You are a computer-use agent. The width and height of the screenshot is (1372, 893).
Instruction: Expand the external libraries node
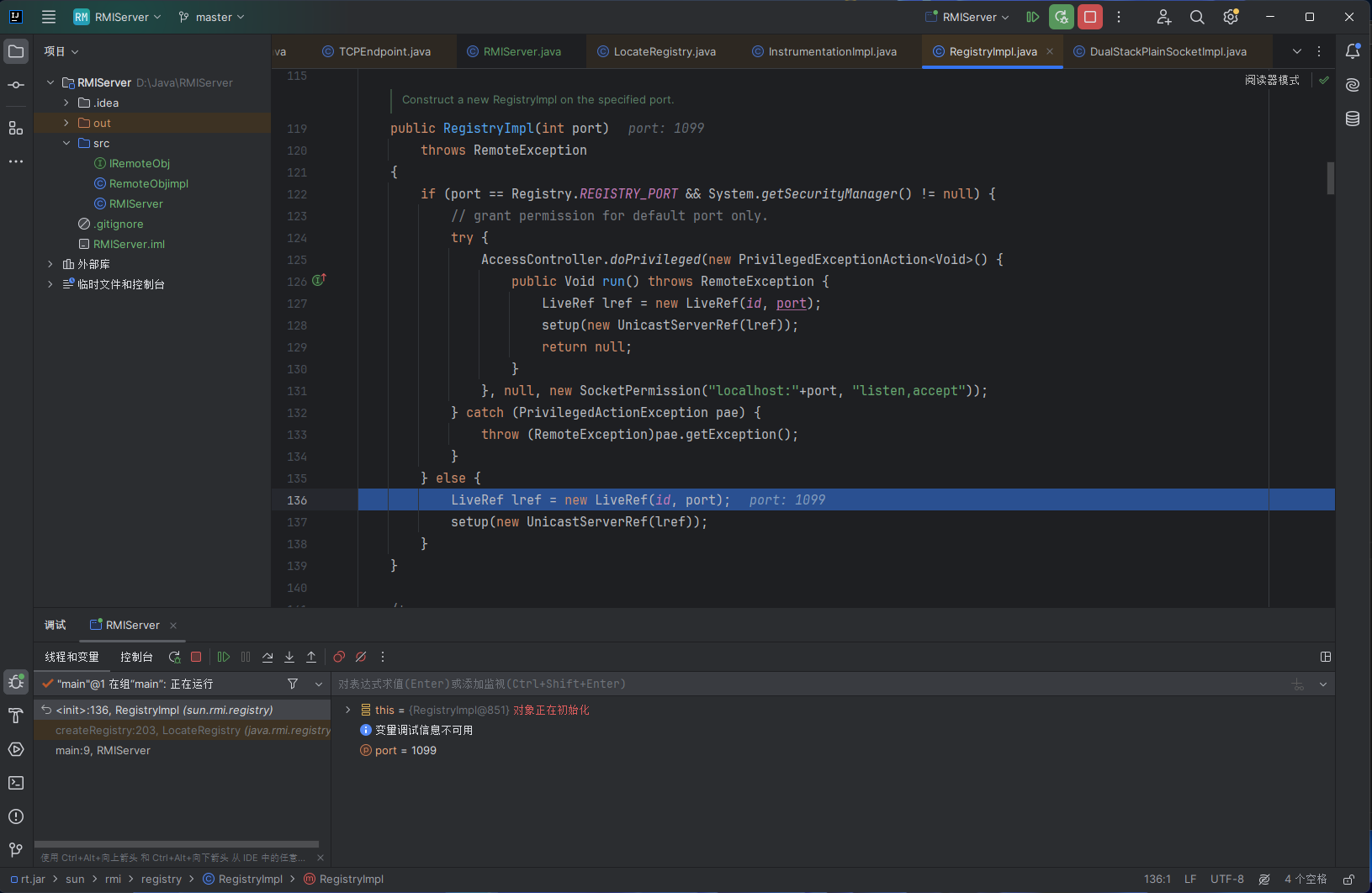tap(50, 264)
